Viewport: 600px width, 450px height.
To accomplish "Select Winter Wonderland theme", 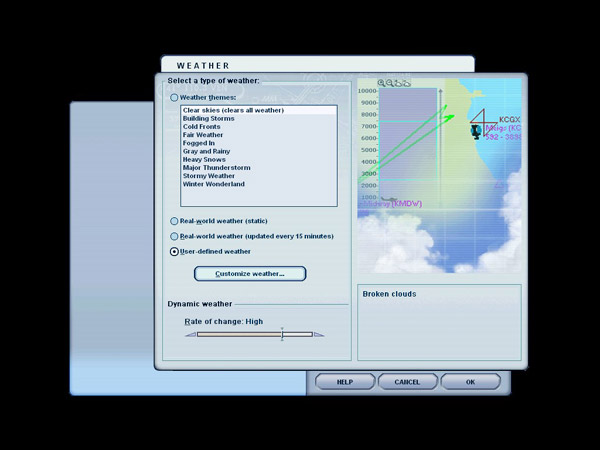I will (x=213, y=184).
